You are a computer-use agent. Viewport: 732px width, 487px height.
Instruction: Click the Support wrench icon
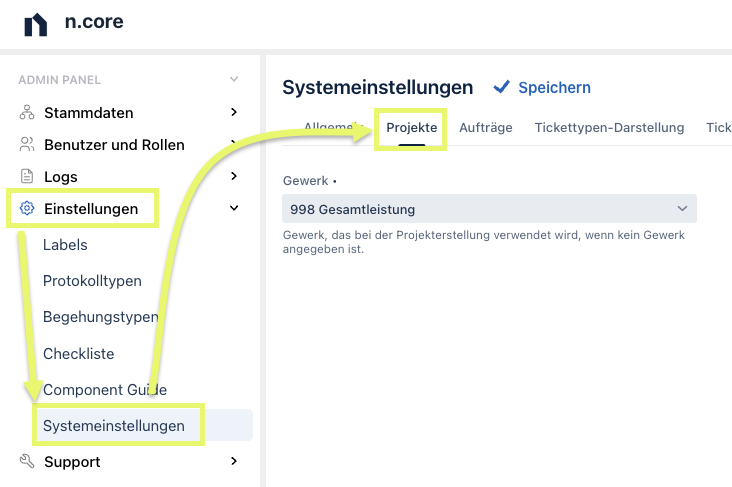click(27, 461)
